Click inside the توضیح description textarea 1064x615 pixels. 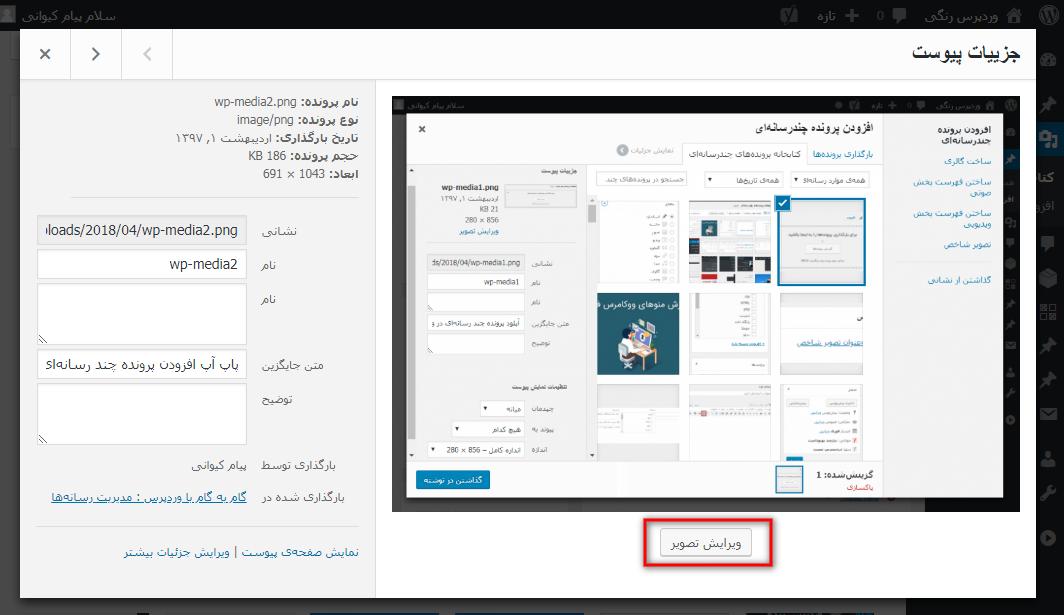141,414
